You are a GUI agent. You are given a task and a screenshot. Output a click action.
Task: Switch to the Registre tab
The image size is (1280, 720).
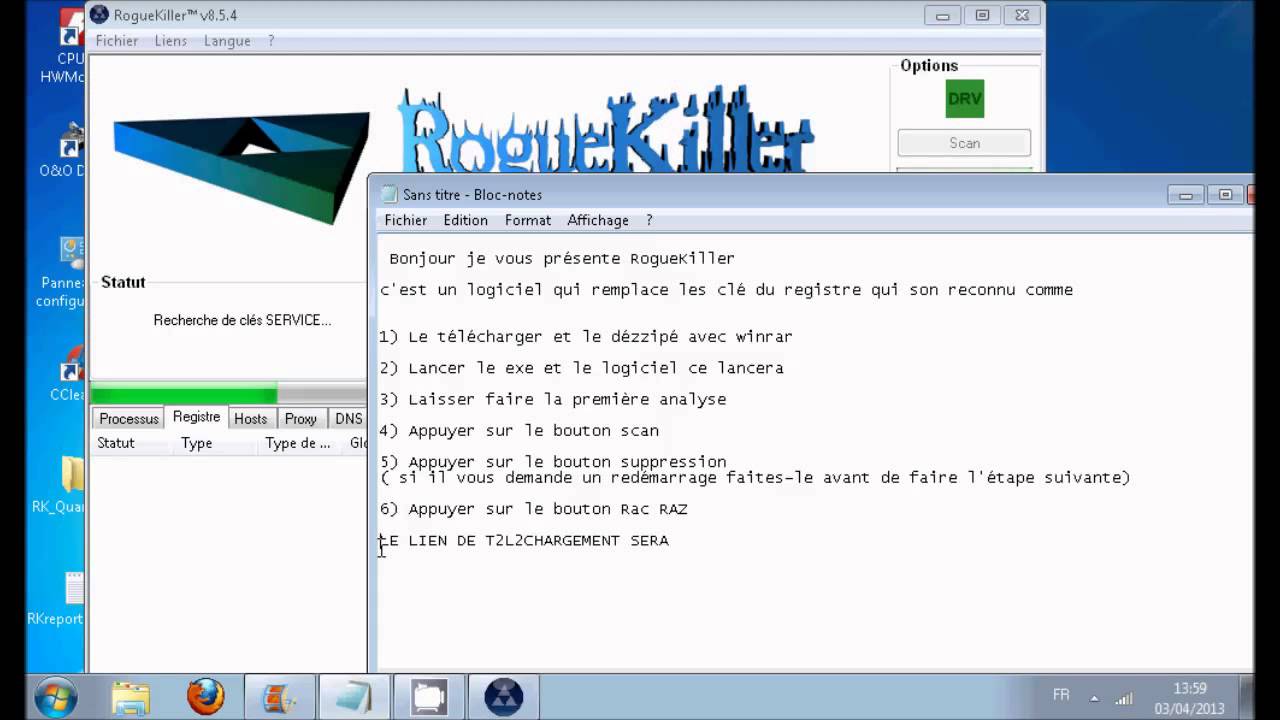point(196,417)
